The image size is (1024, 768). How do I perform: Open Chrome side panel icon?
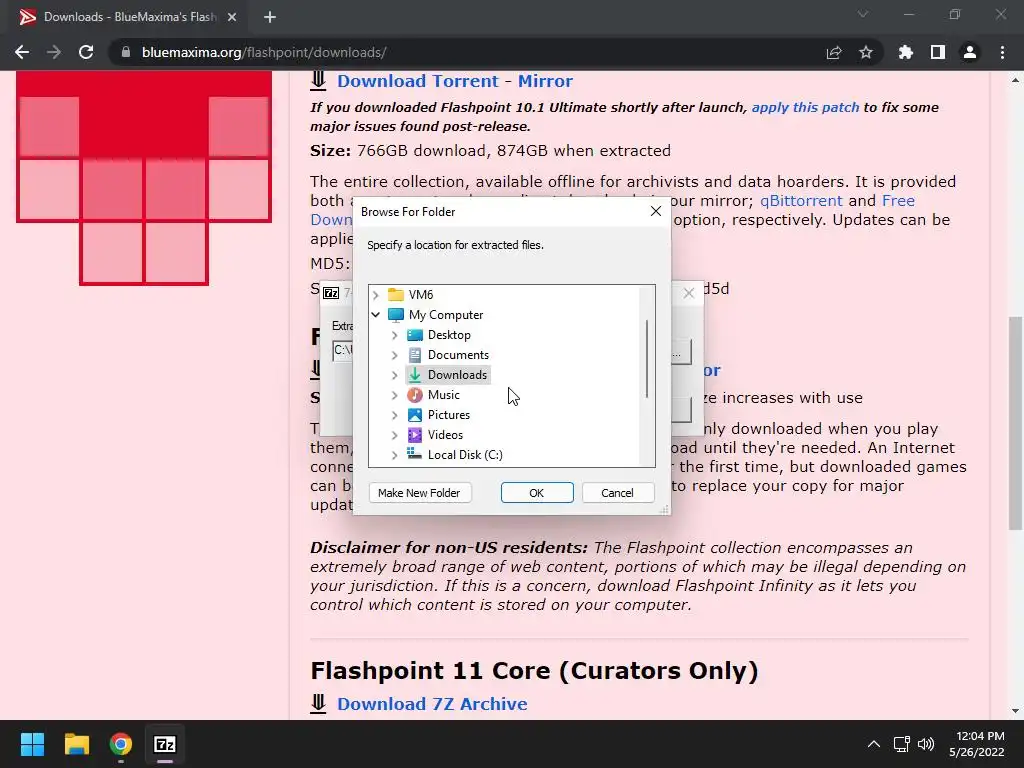tap(938, 52)
